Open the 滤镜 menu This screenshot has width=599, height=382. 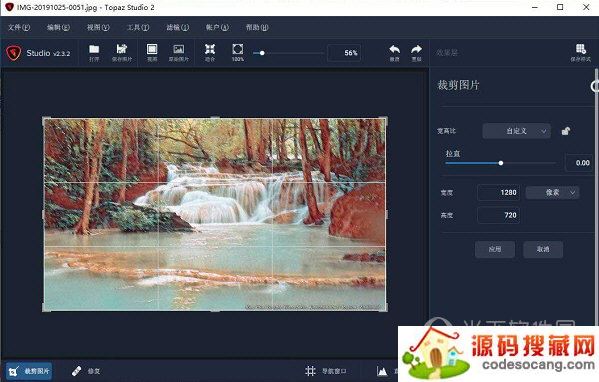(x=178, y=28)
